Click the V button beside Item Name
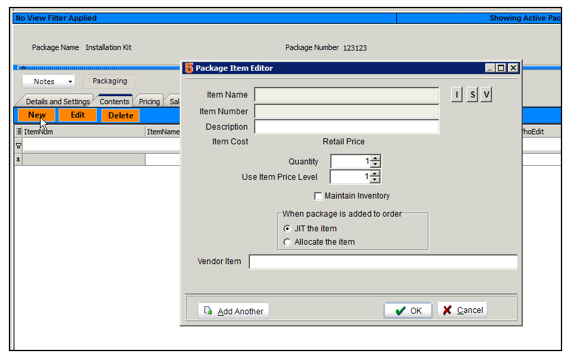The width and height of the screenshot is (573, 360). click(486, 95)
